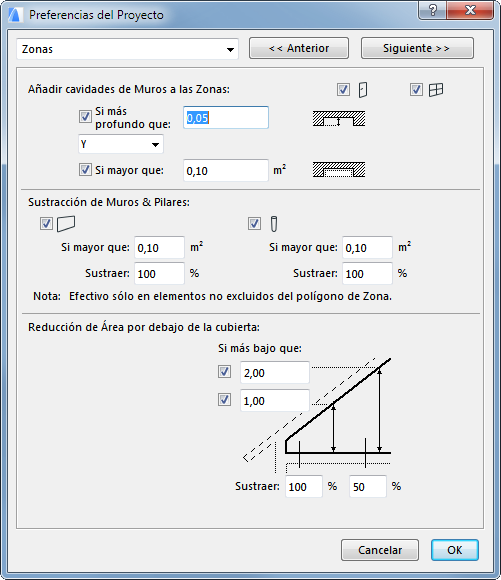This screenshot has width=501, height=580.
Task: Toggle the column subtraction checkbox
Action: 254,223
